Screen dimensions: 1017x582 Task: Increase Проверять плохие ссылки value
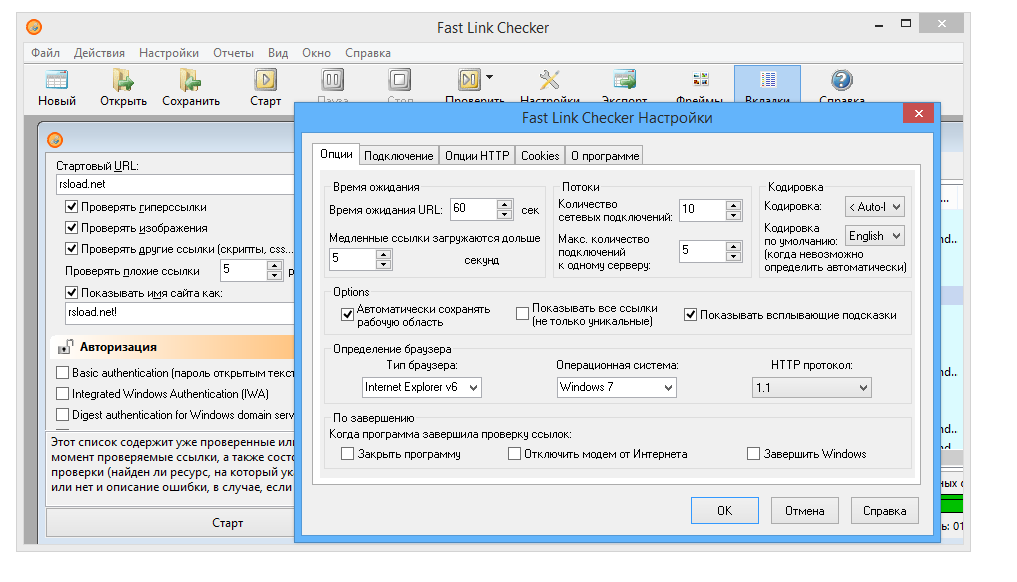pyautogui.click(x=274, y=265)
